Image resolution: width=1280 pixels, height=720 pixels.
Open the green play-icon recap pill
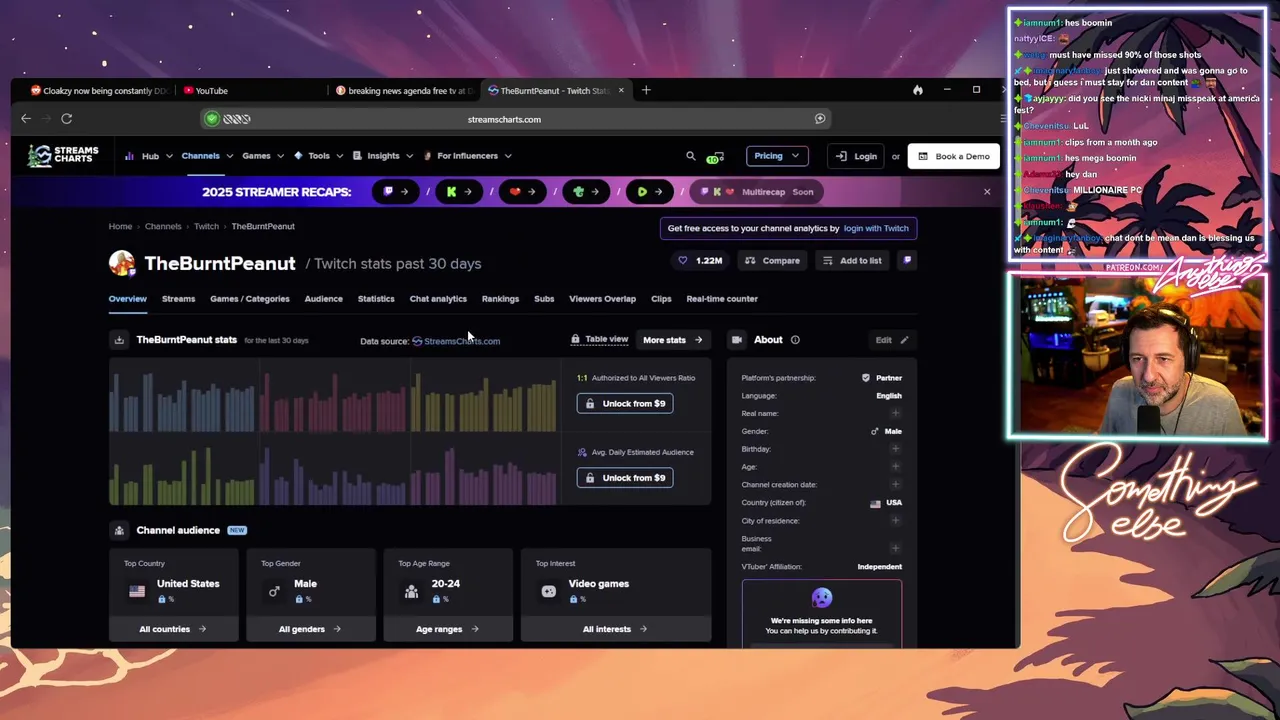[x=650, y=192]
